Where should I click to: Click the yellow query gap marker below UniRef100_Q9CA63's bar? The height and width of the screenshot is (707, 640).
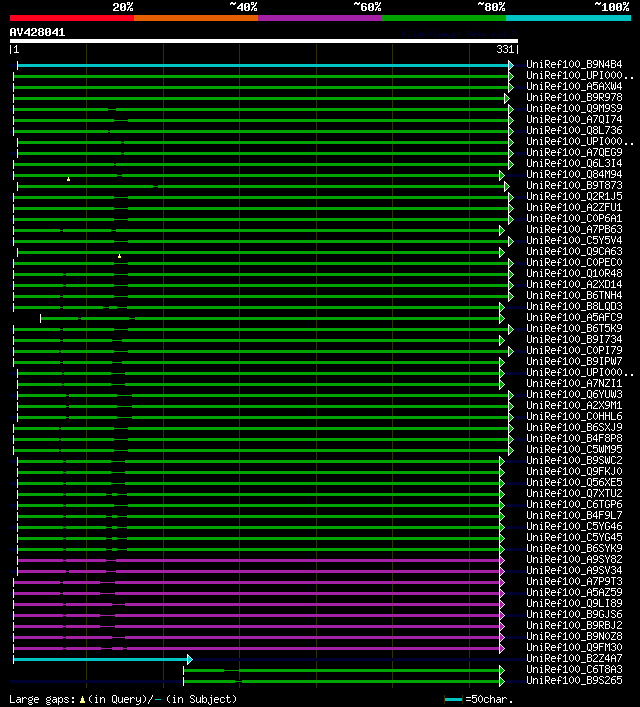click(120, 256)
